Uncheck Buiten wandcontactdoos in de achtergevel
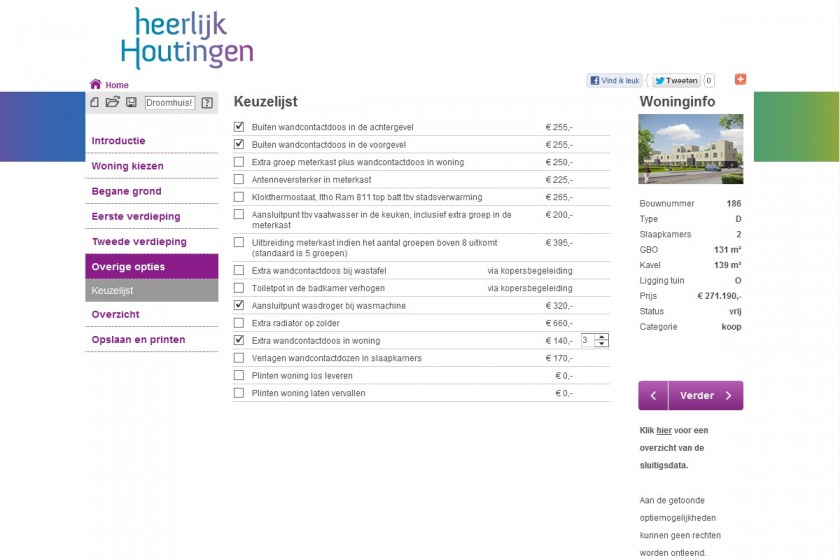 (239, 127)
